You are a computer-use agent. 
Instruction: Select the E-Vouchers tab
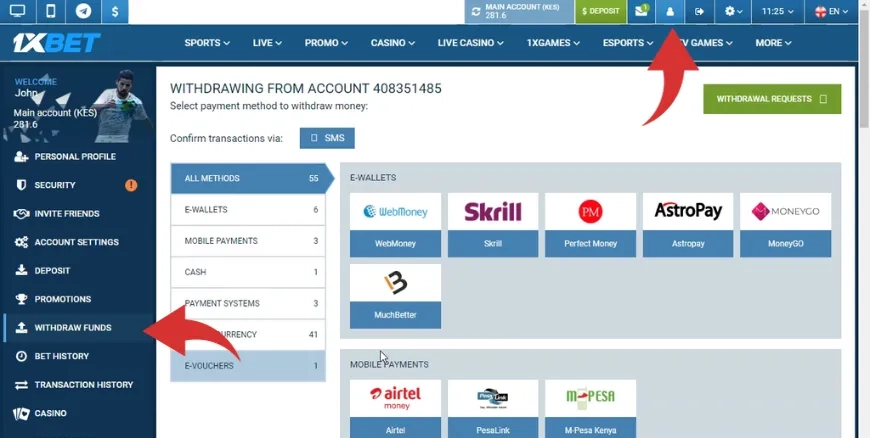248,366
